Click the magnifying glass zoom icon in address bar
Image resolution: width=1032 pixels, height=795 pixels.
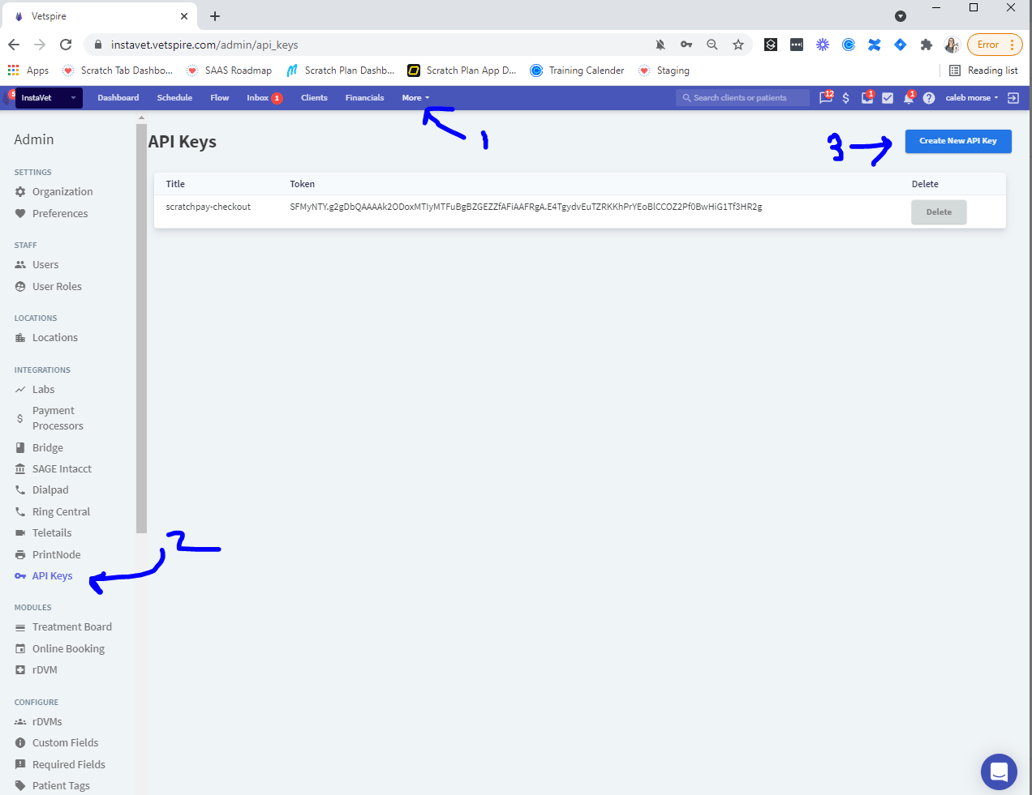pos(712,44)
